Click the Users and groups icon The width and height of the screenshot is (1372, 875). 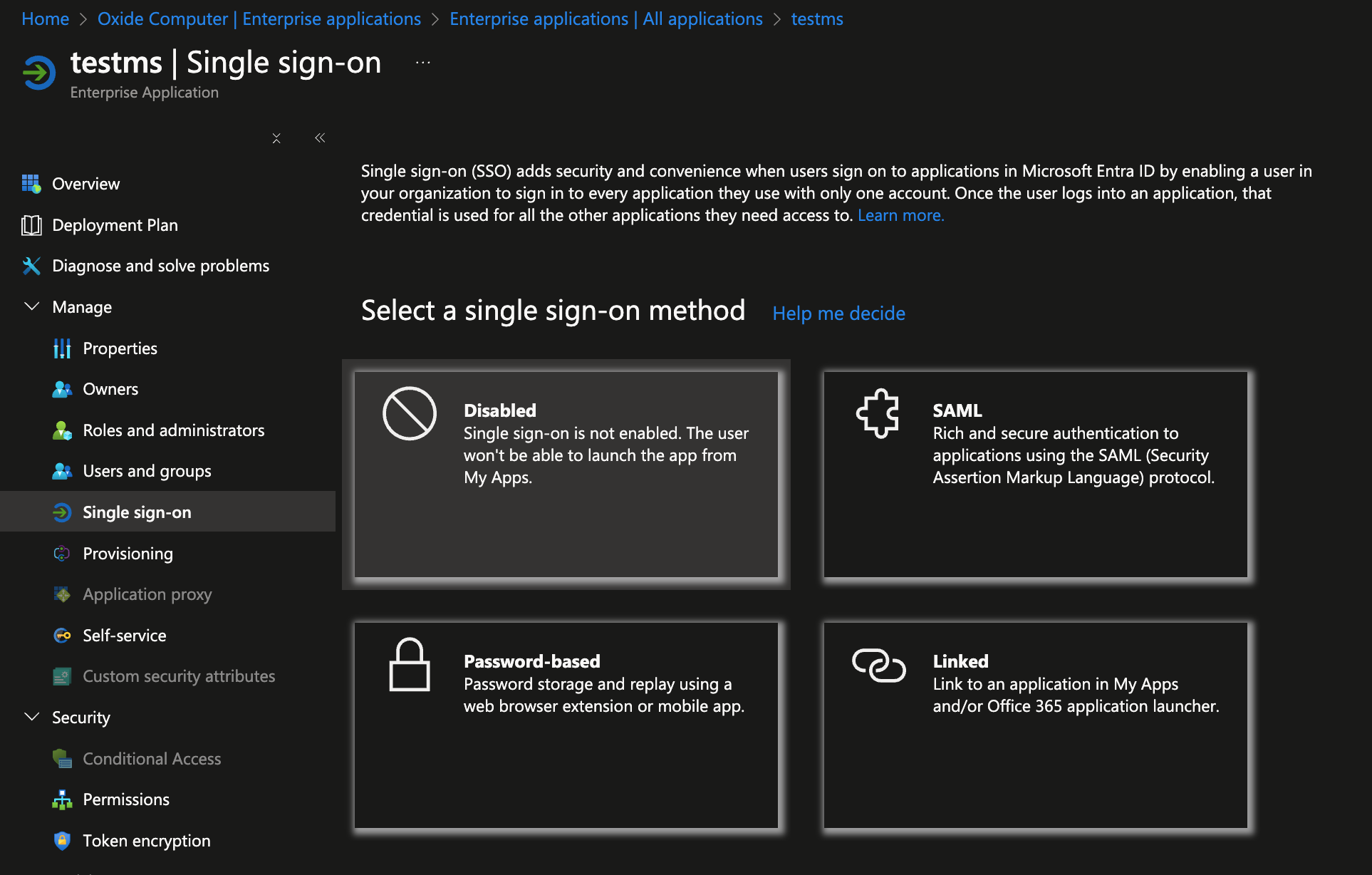pyautogui.click(x=62, y=471)
